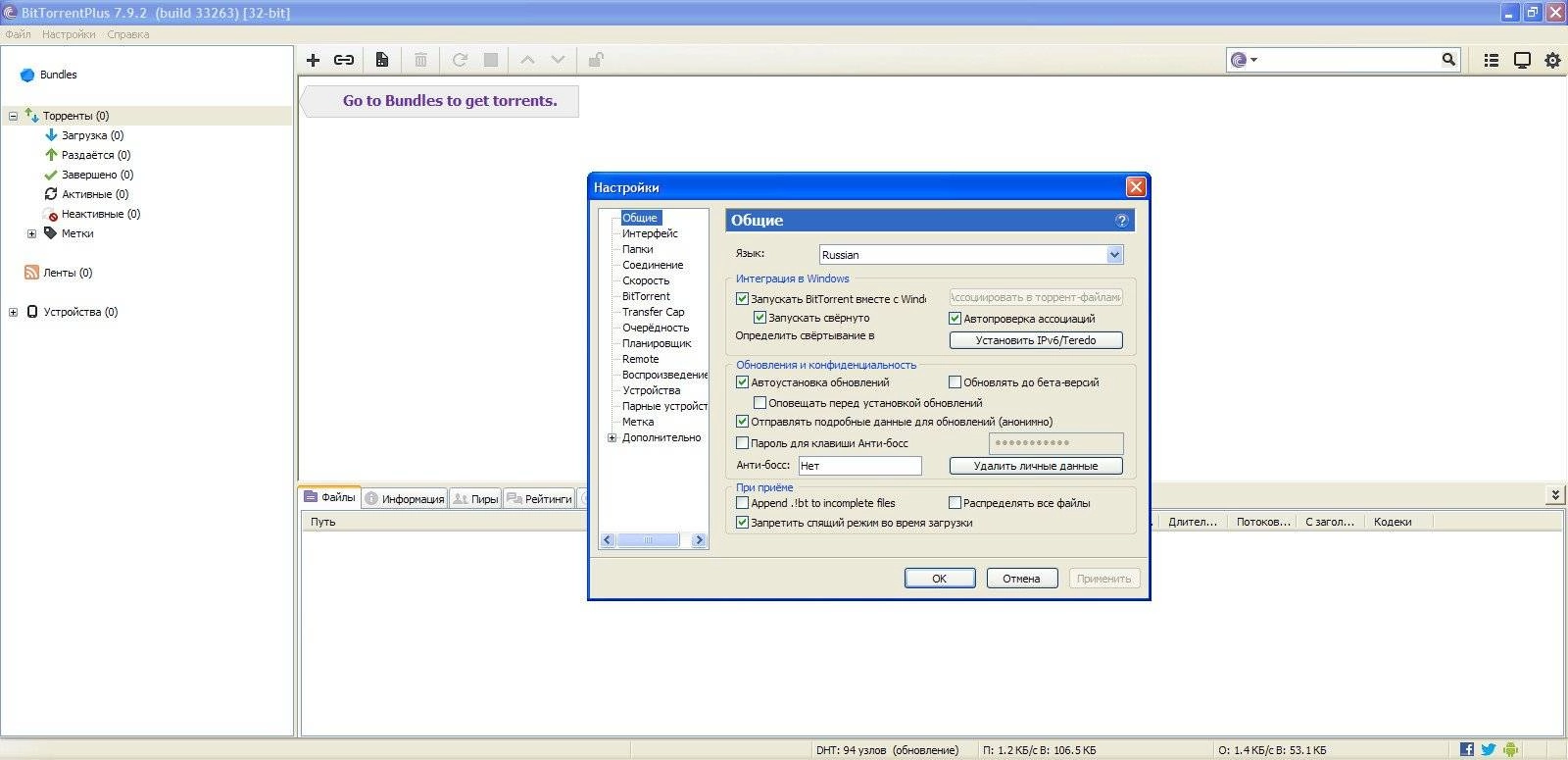1568x760 pixels.
Task: Enable Пароль для клавиши Анти-босс checkbox
Action: 742,443
